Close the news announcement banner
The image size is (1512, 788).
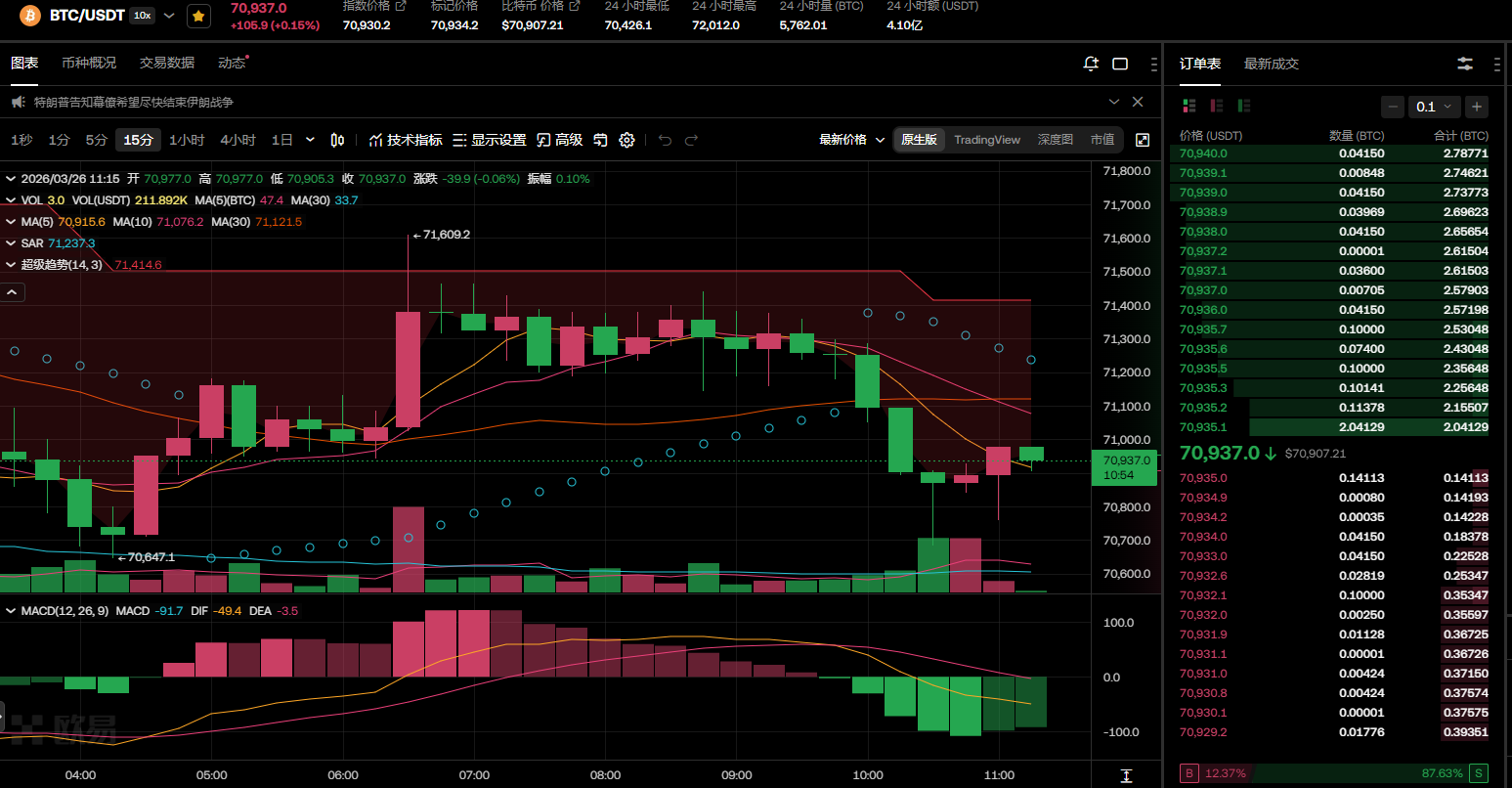(1138, 102)
